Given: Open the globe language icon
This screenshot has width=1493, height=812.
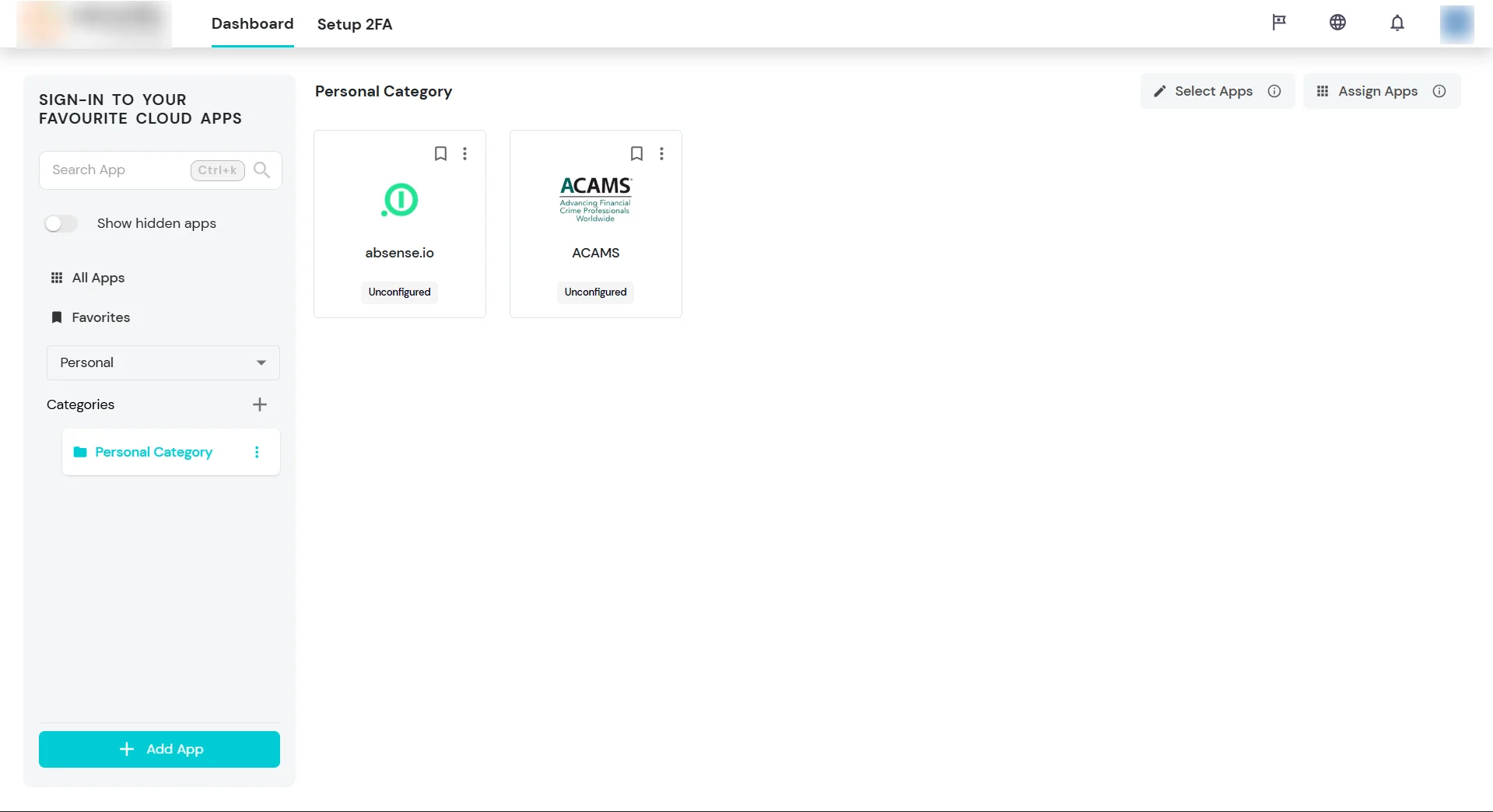Looking at the screenshot, I should [x=1337, y=23].
